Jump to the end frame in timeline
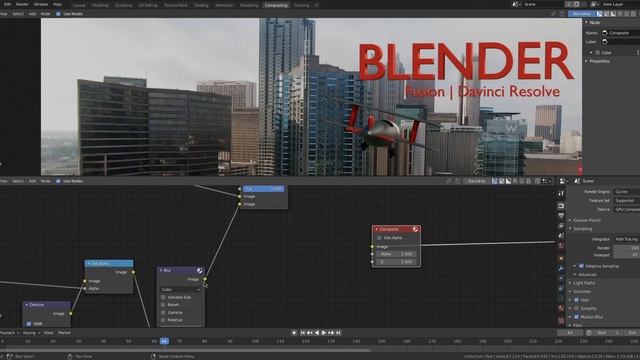This screenshot has width=640, height=360. 338,333
